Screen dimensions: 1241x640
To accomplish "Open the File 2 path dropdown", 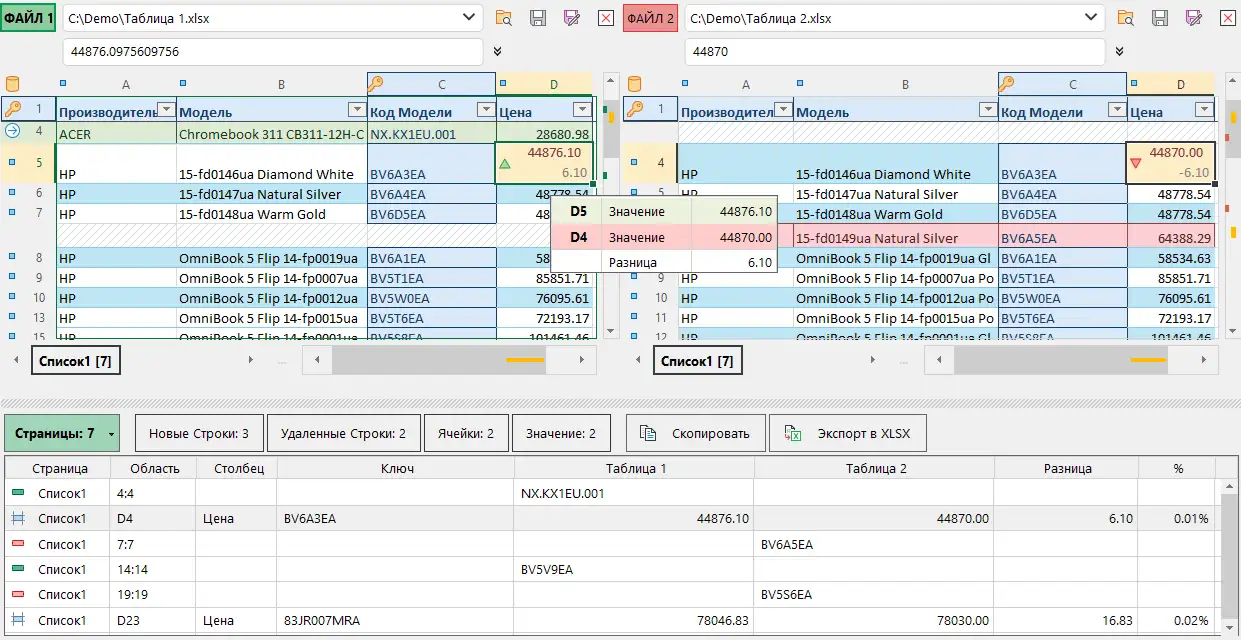I will tap(1091, 18).
